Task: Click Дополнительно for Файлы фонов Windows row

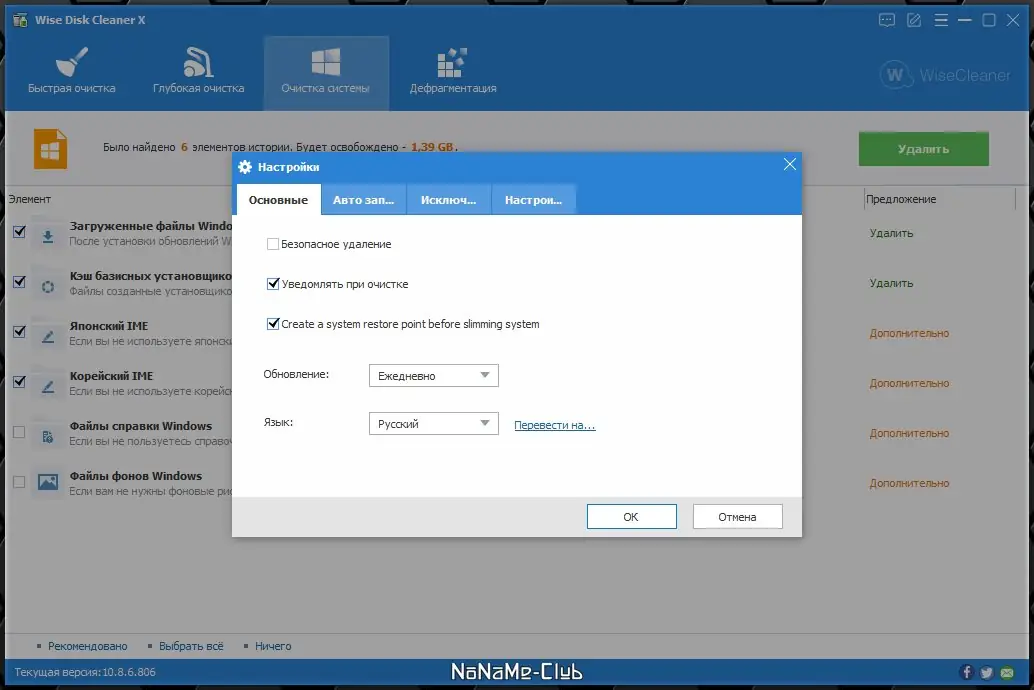Action: click(x=909, y=484)
